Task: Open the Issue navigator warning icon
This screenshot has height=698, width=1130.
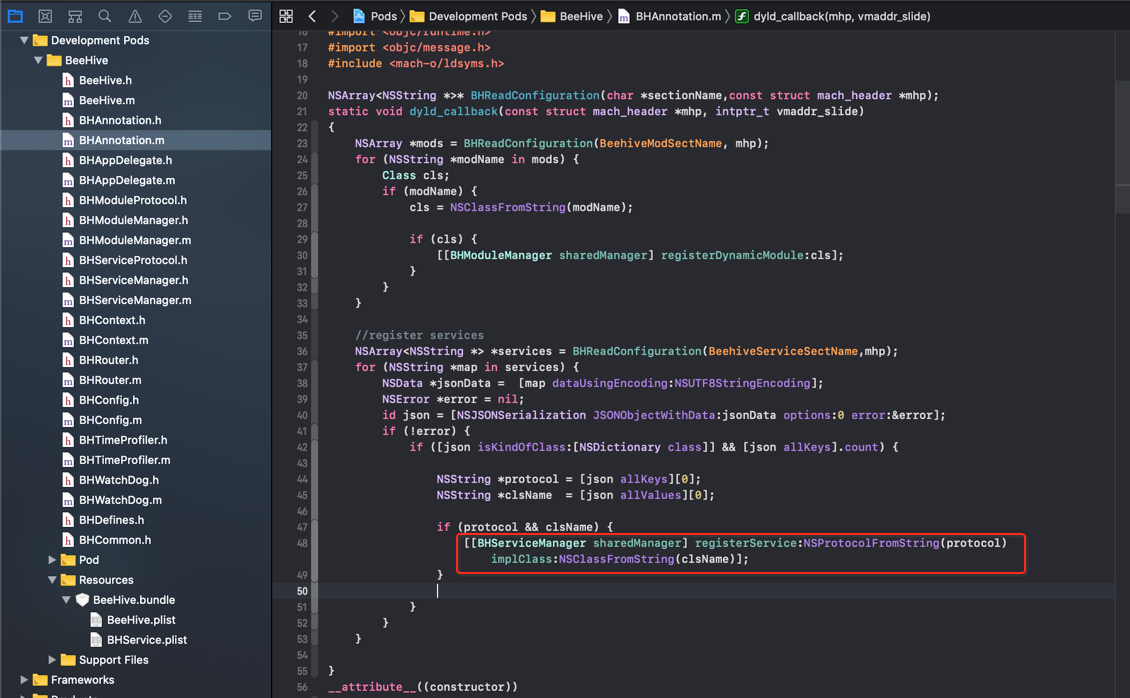Action: [x=135, y=16]
